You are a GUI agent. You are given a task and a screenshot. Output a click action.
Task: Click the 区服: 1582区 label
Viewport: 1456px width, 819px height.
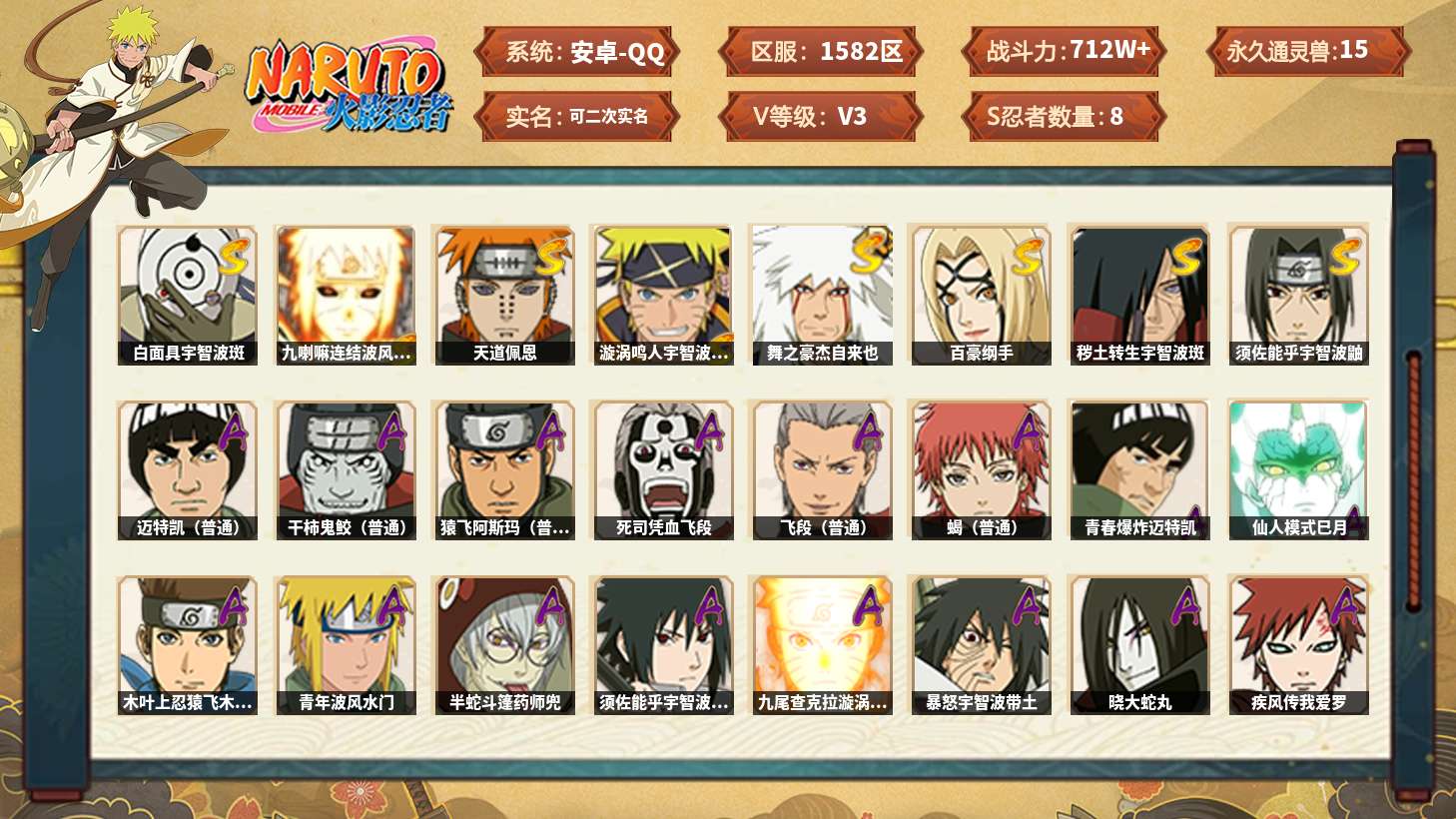(x=821, y=52)
